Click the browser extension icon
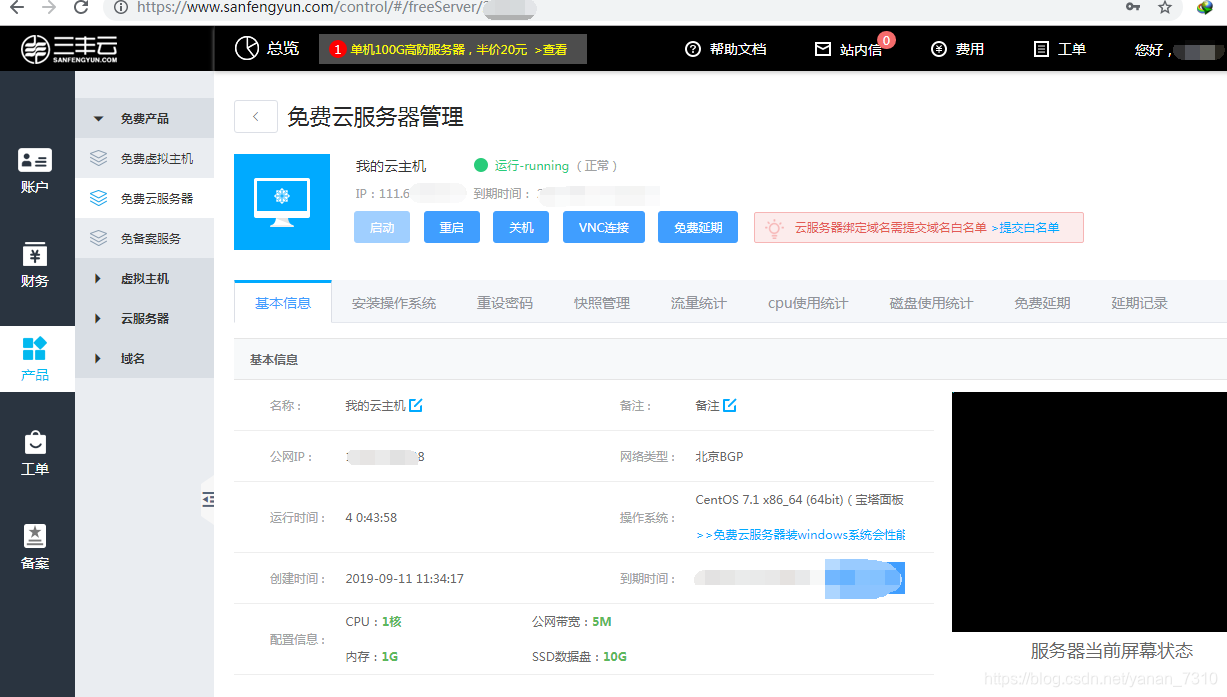 coord(1204,7)
